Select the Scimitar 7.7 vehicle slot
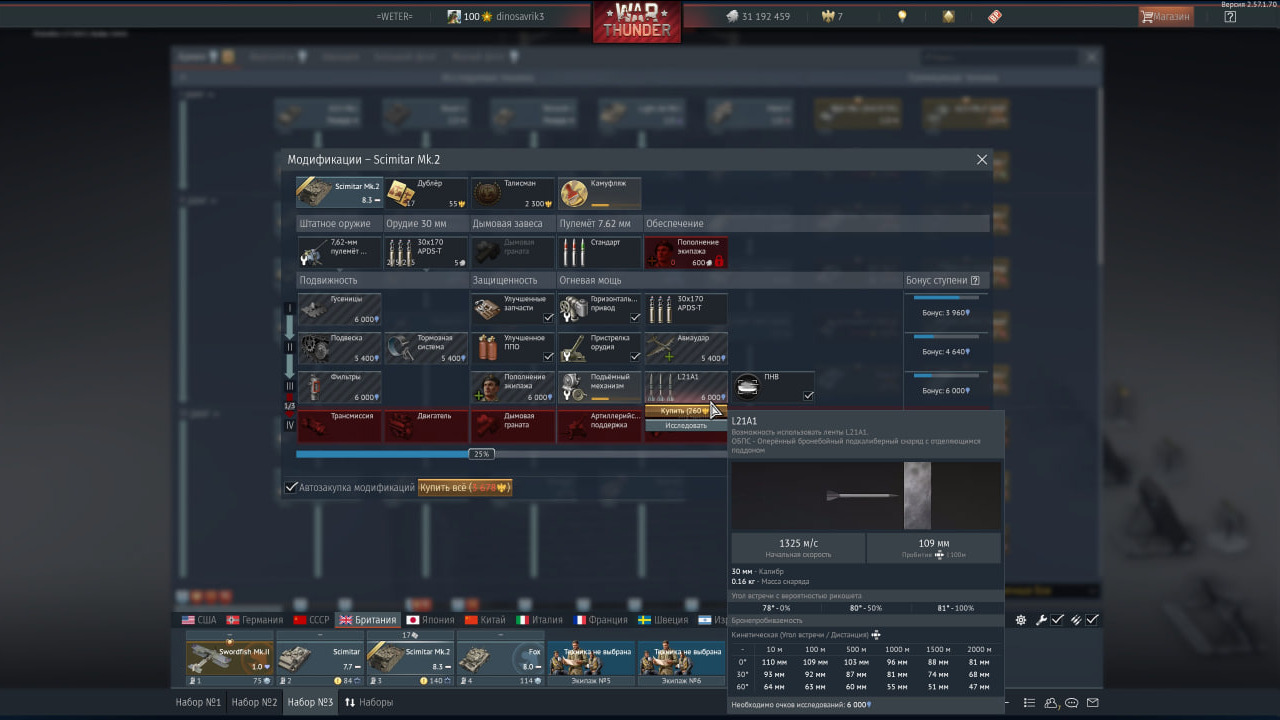 coord(320,659)
